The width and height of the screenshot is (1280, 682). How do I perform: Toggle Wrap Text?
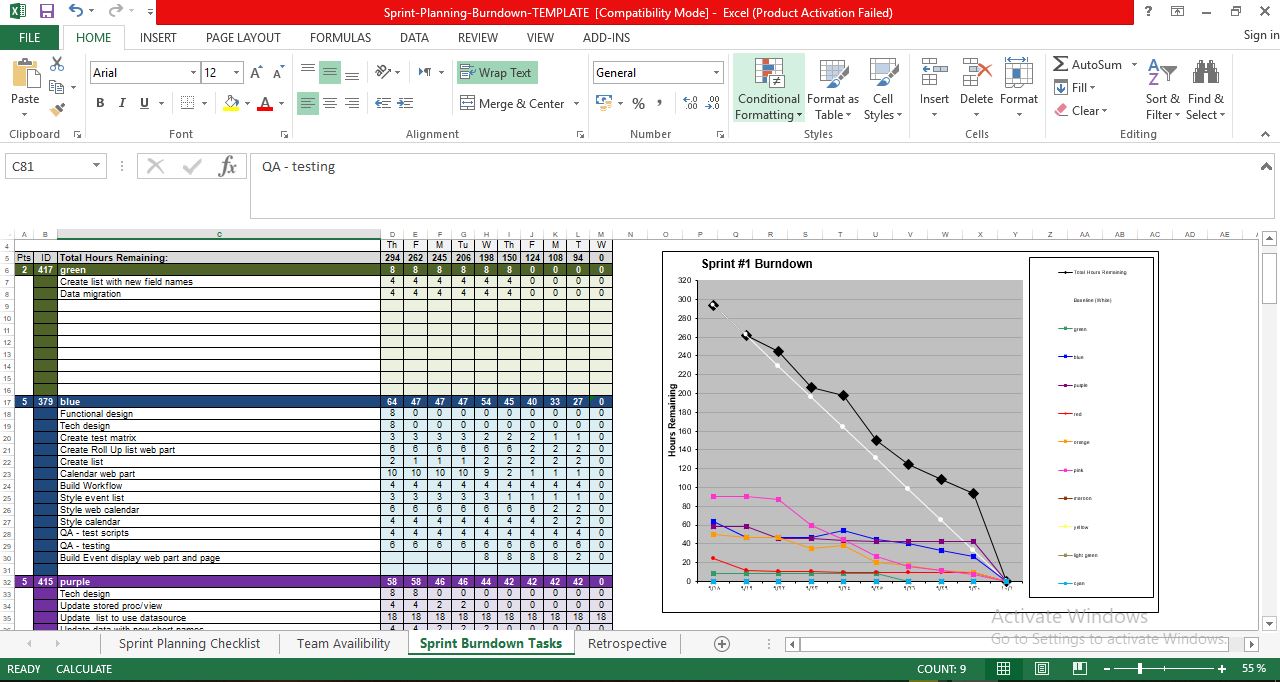click(x=497, y=72)
